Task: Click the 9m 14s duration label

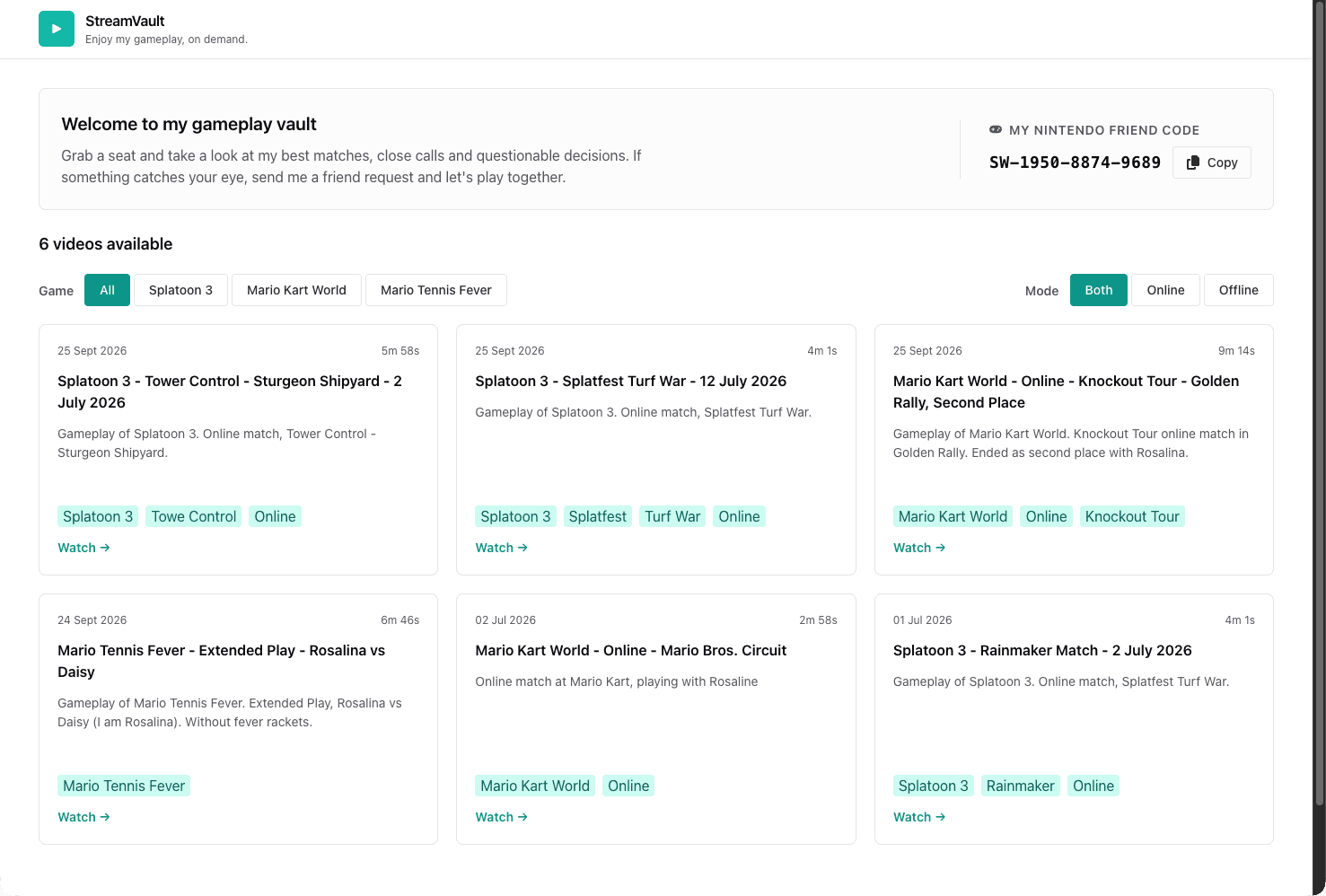Action: pyautogui.click(x=1236, y=351)
